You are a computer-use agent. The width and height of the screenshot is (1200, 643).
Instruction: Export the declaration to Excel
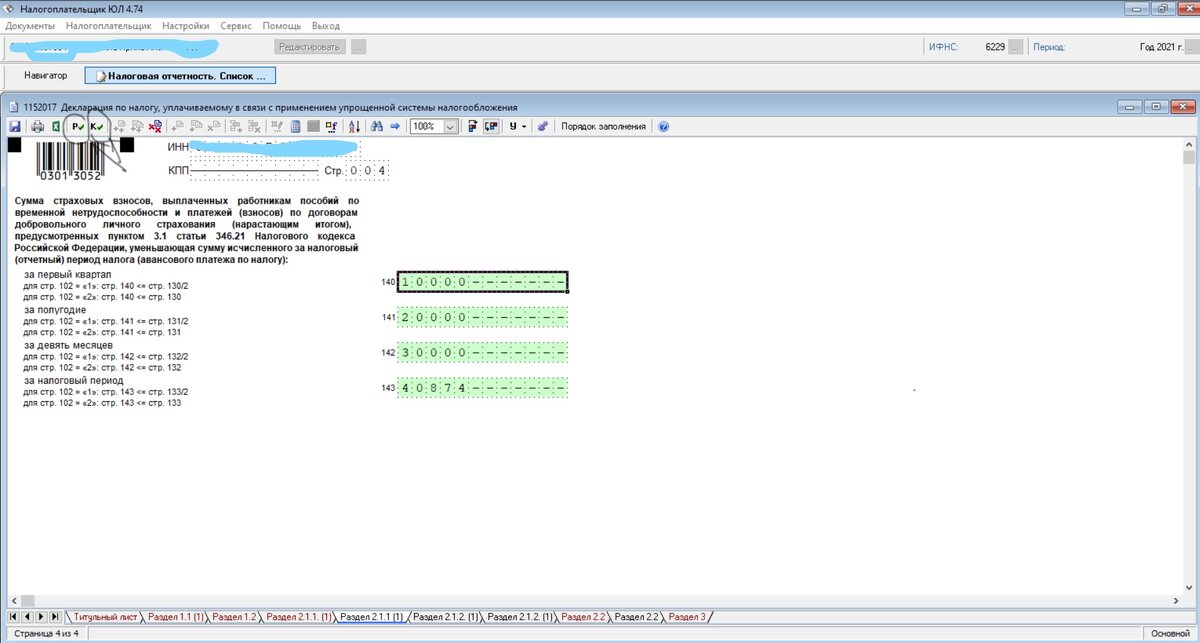56,127
